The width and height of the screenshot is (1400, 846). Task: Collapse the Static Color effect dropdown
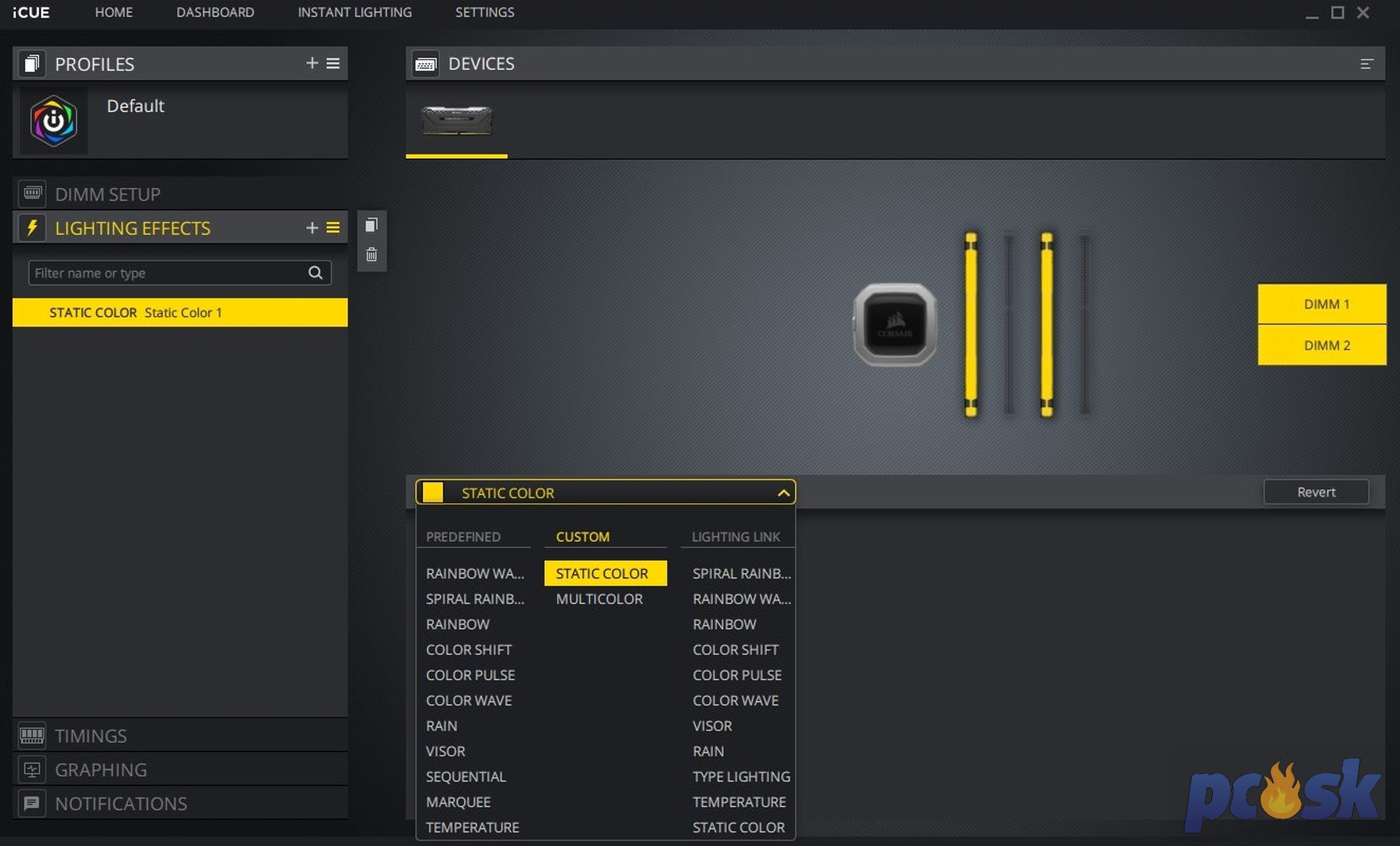pyautogui.click(x=783, y=493)
